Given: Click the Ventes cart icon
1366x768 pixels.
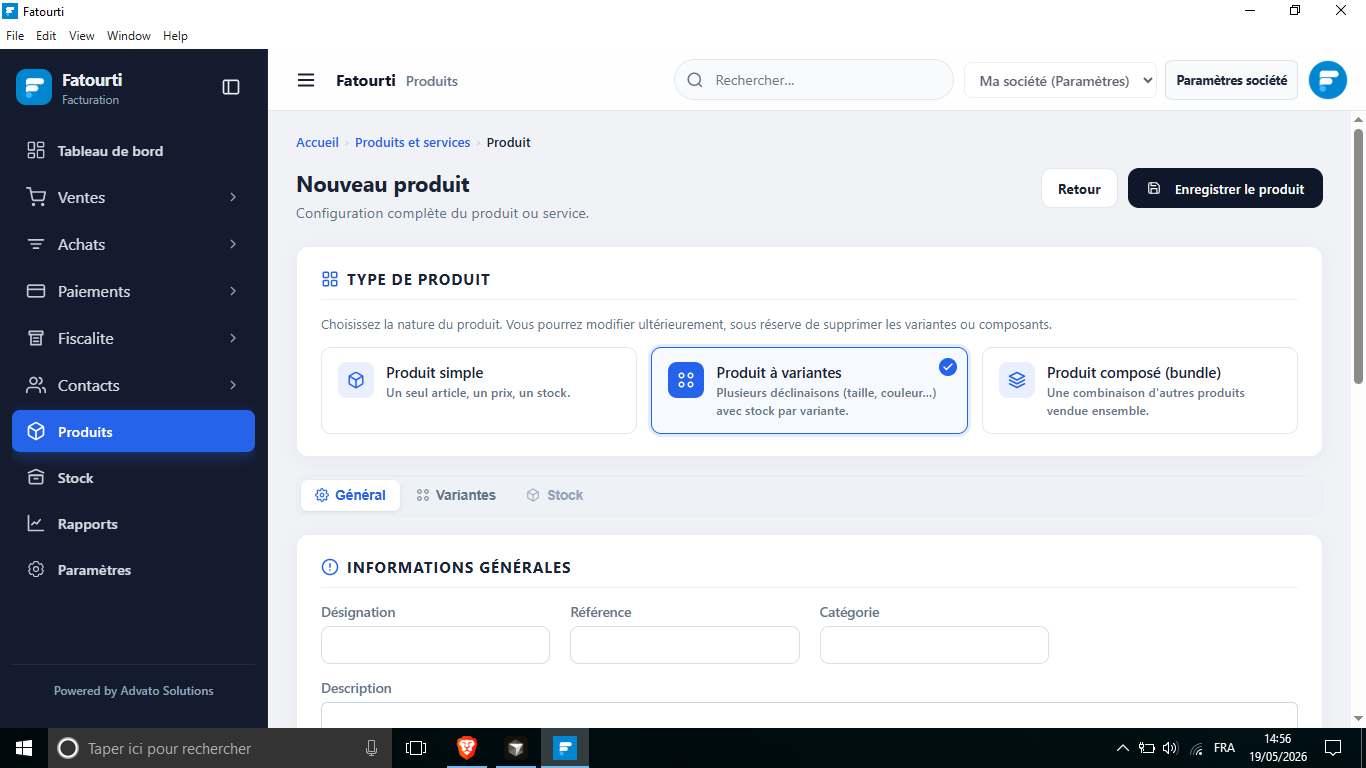Looking at the screenshot, I should tap(36, 197).
